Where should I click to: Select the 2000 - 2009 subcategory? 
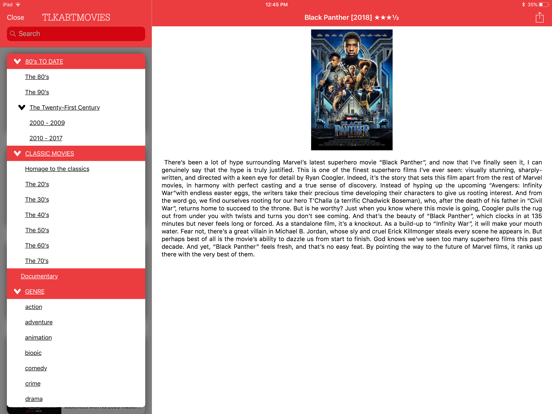[47, 123]
